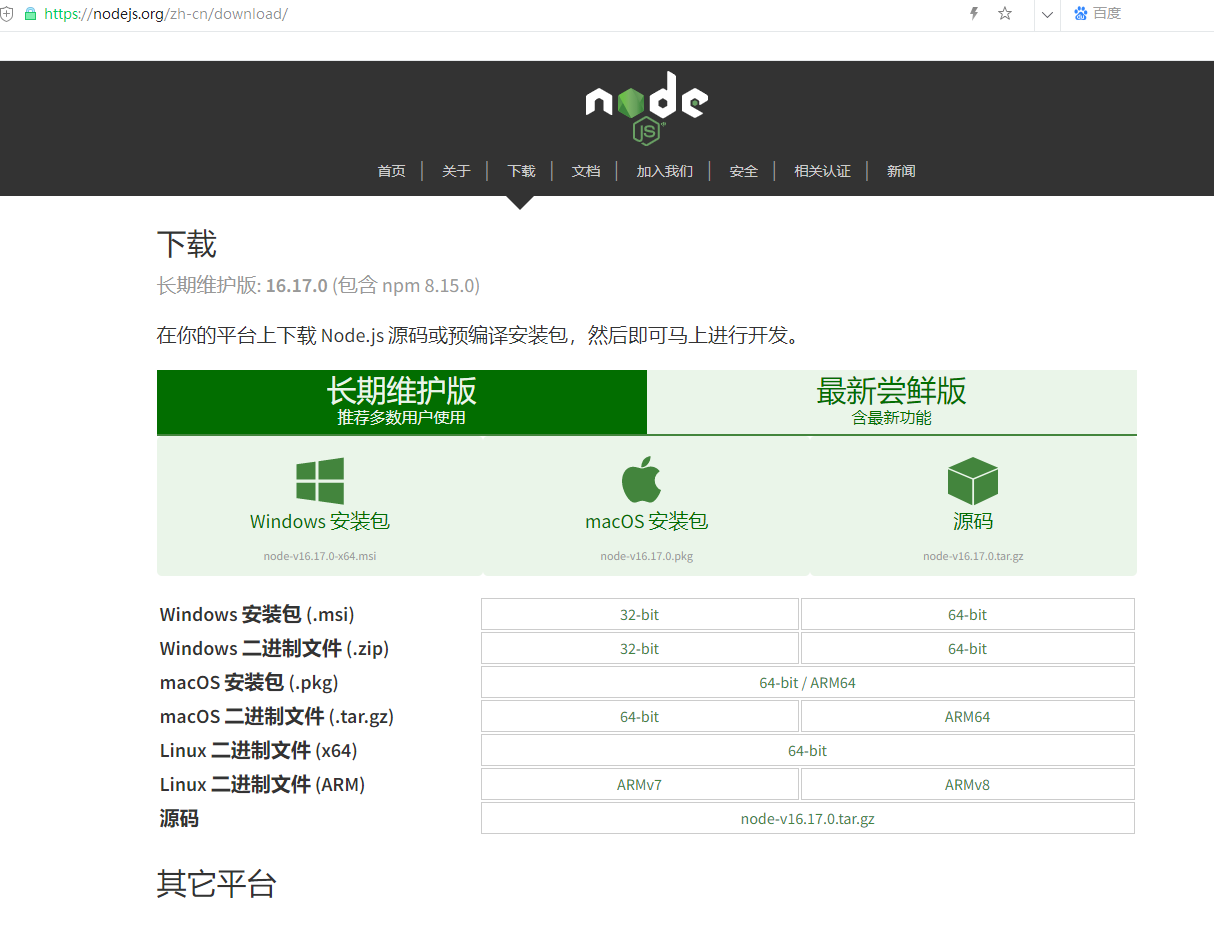1214x929 pixels.
Task: Open the 加入我们 navigation item
Action: click(665, 171)
